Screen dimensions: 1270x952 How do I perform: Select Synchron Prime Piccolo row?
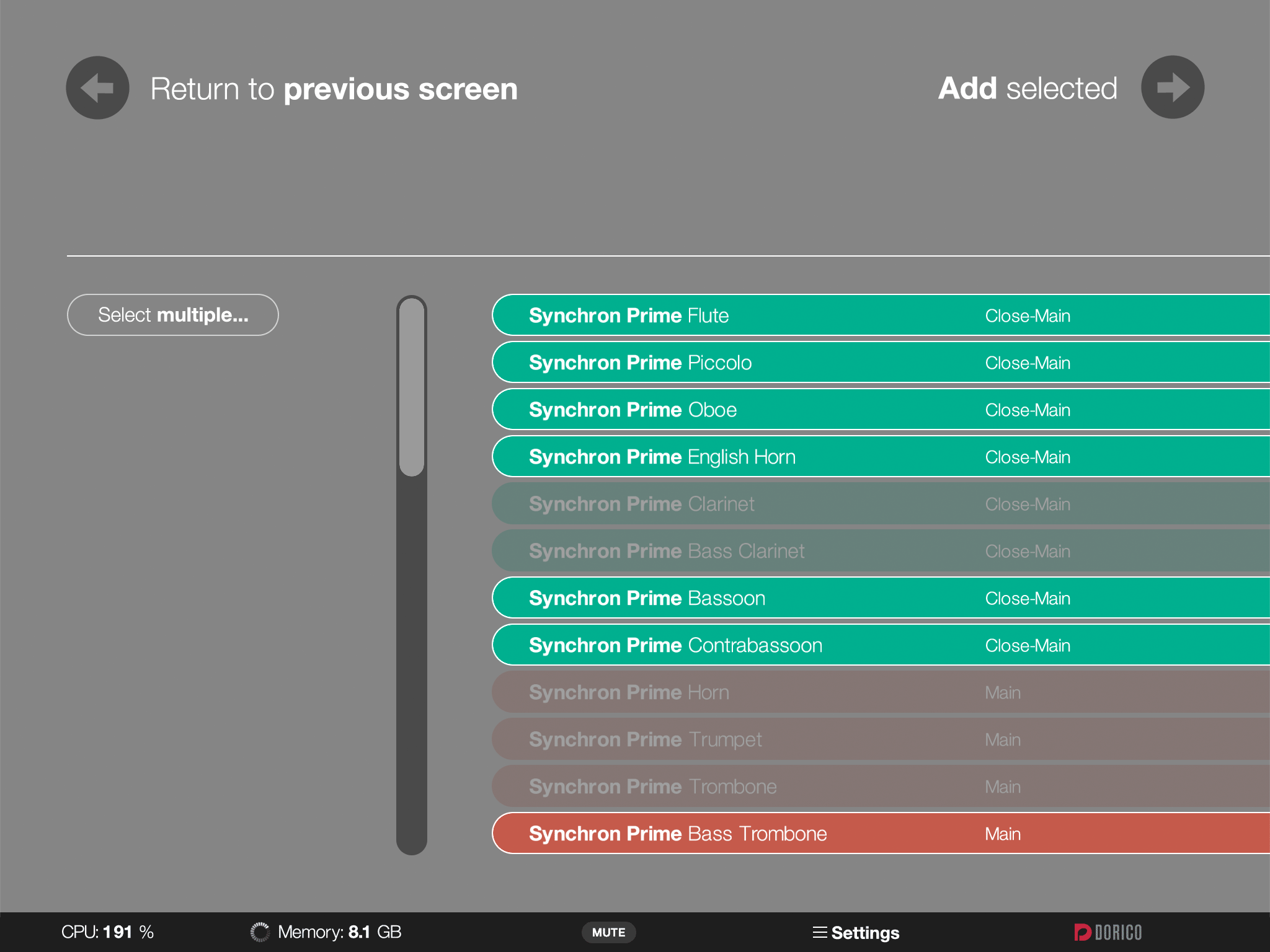(x=881, y=363)
